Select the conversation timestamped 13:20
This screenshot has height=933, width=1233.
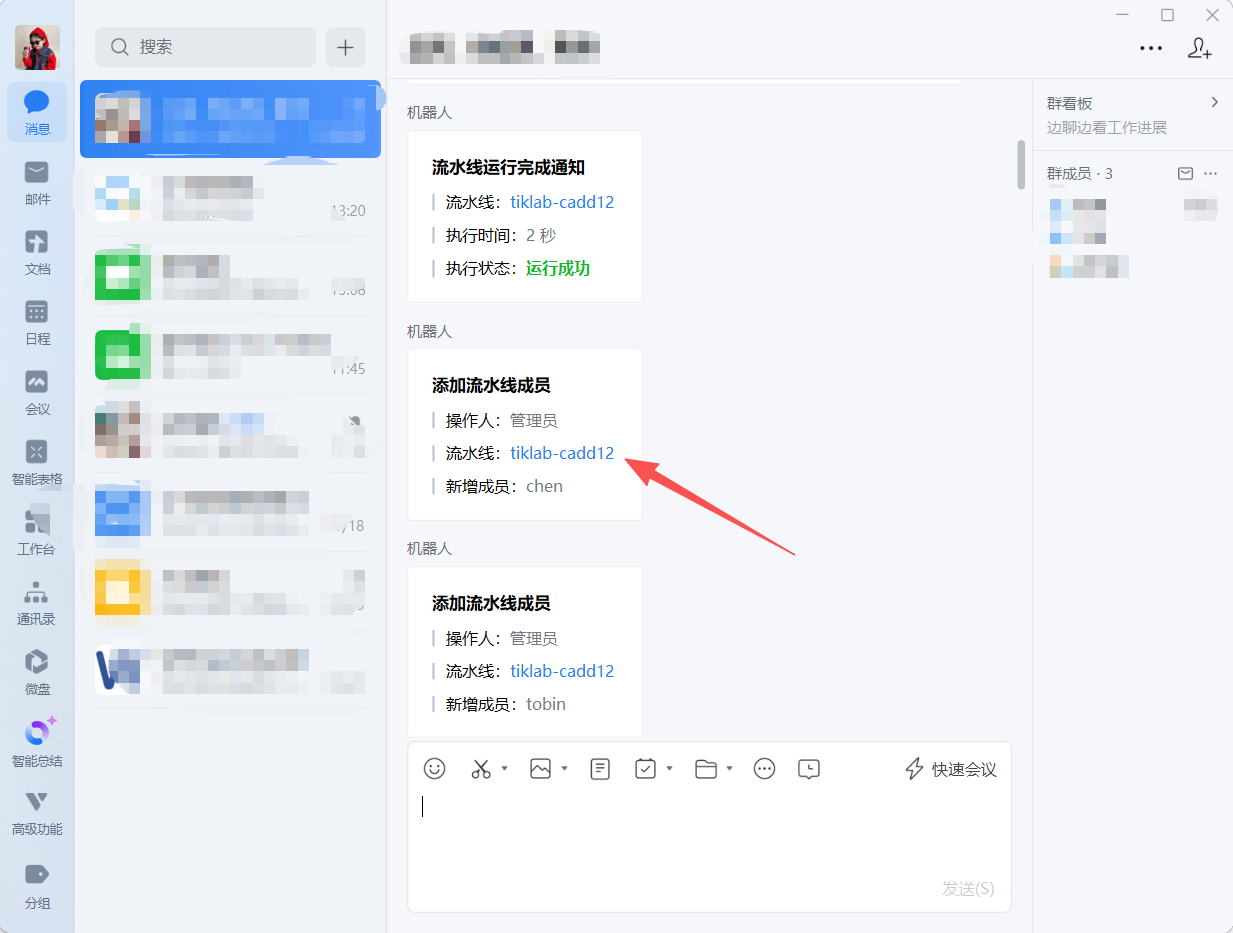(x=230, y=196)
